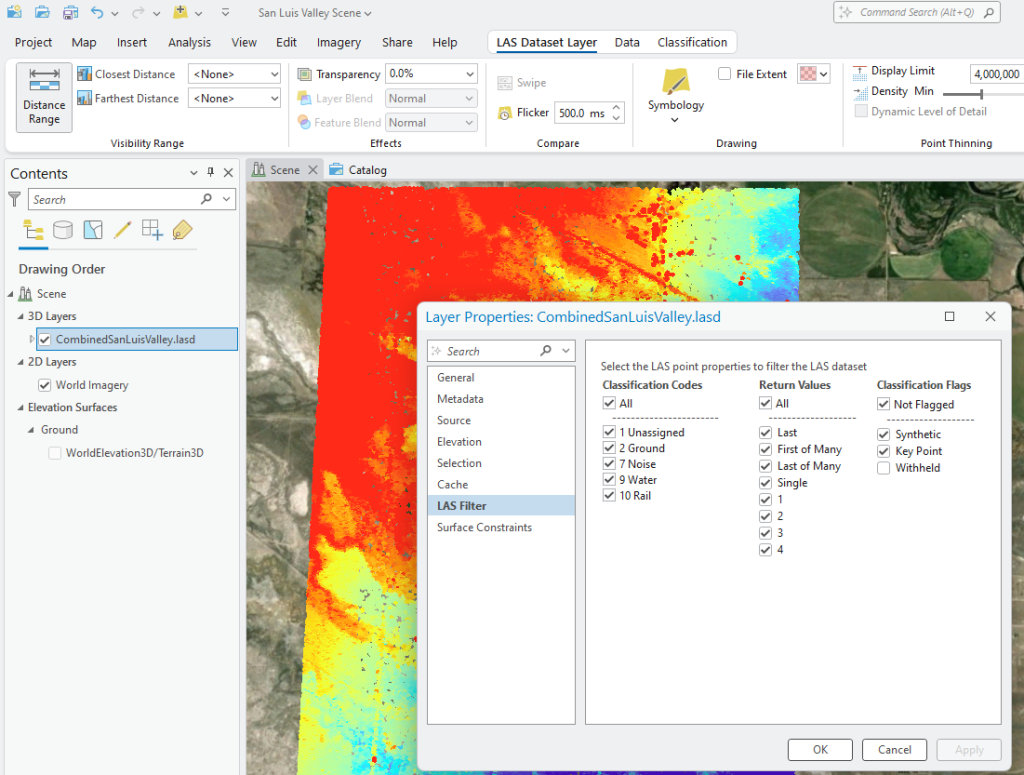1024x775 pixels.
Task: Click inside the Command Search field
Action: pos(915,11)
